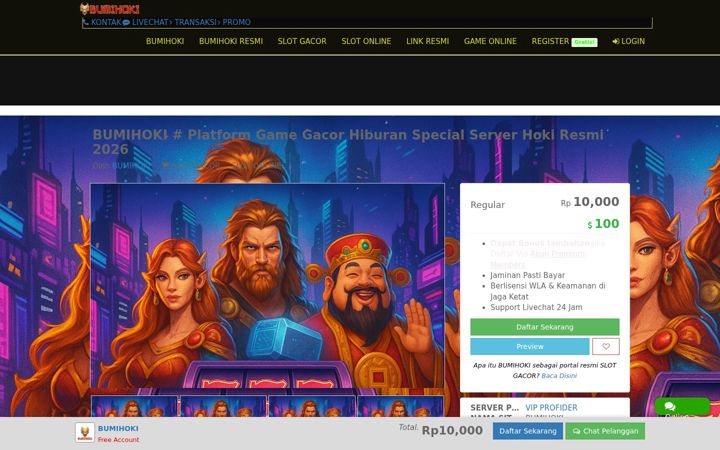Select BUMIHOKI RESMI menu item

click(x=231, y=41)
